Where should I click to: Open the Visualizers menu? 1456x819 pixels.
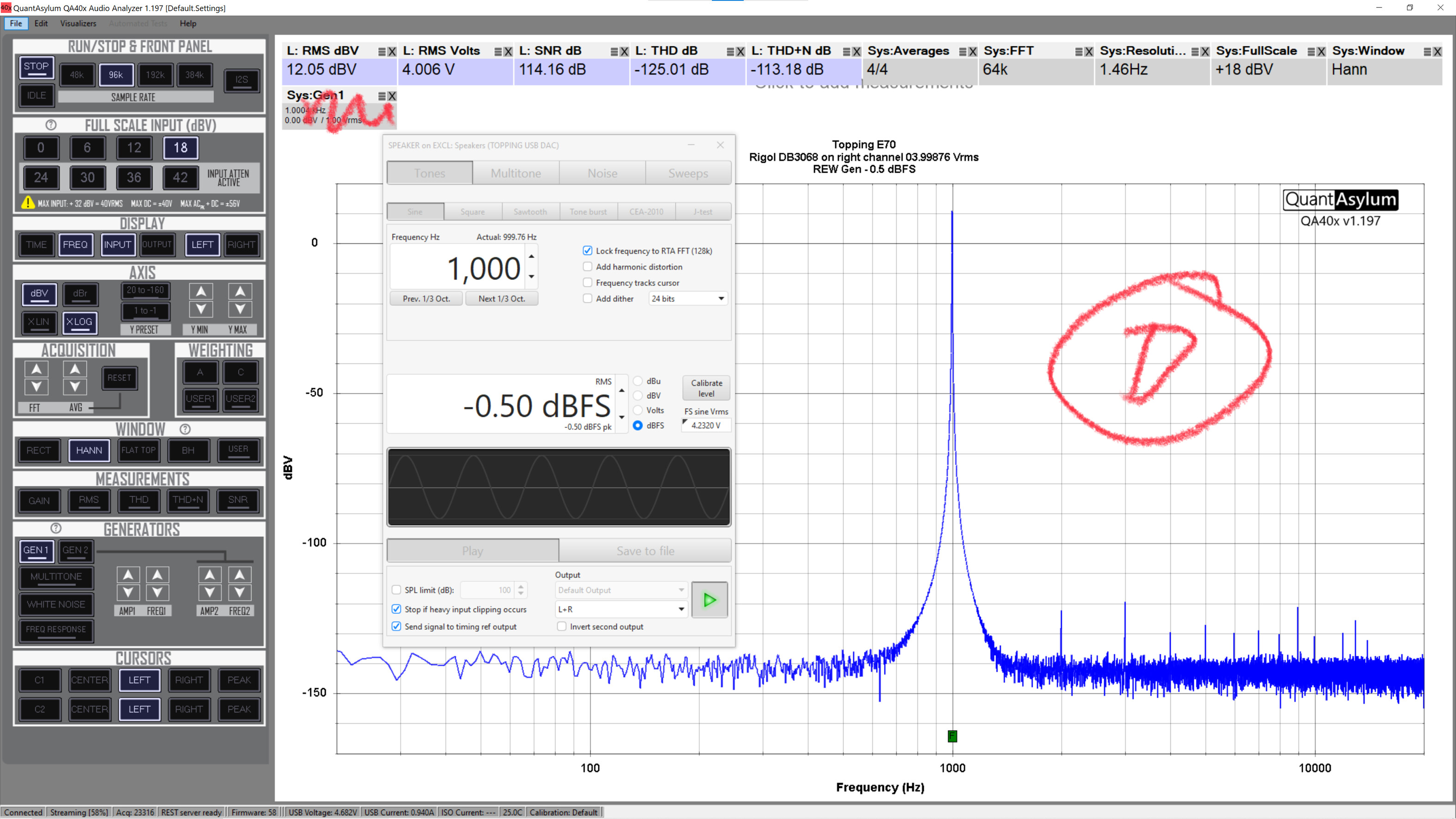(x=78, y=23)
